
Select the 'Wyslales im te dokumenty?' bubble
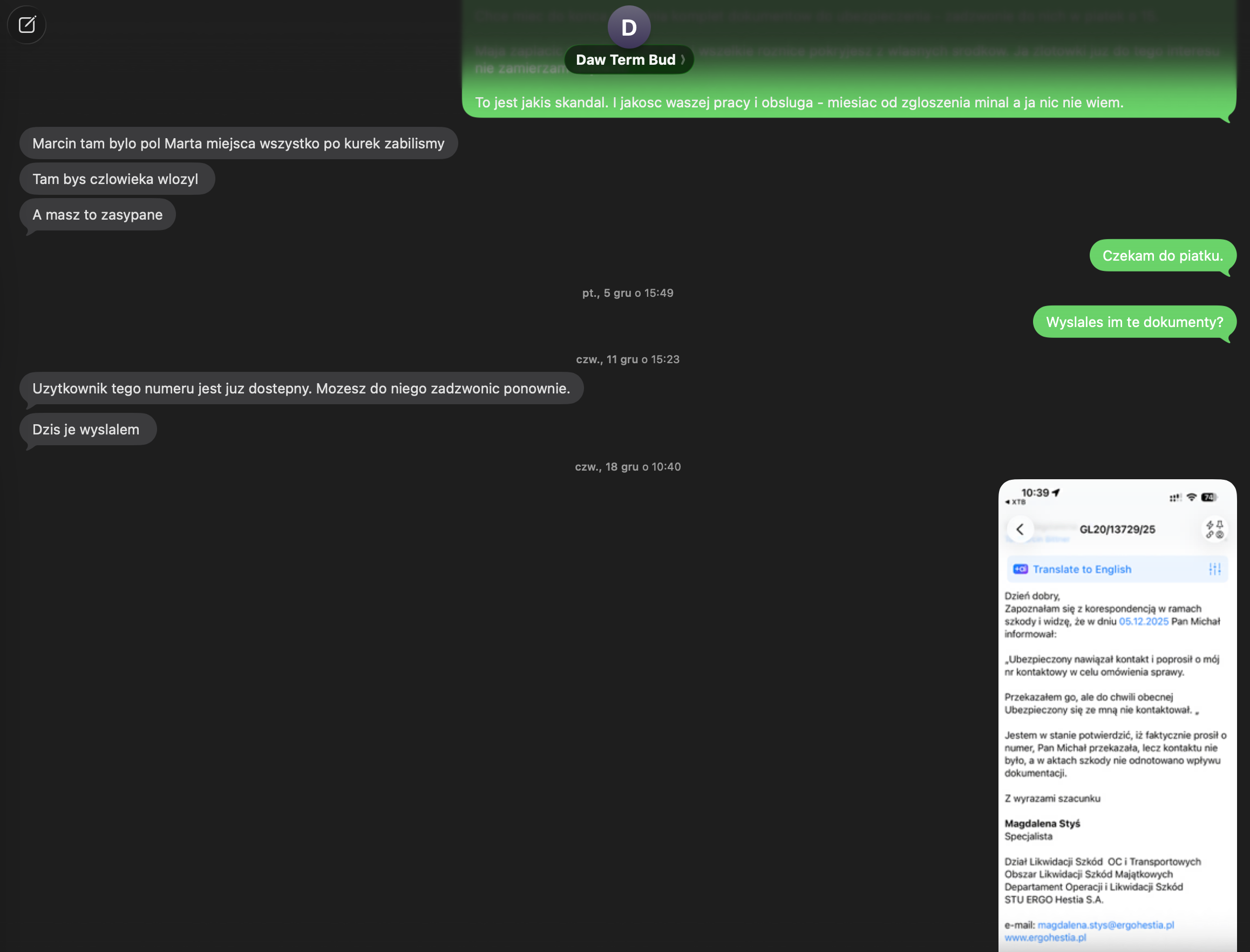coord(1134,322)
